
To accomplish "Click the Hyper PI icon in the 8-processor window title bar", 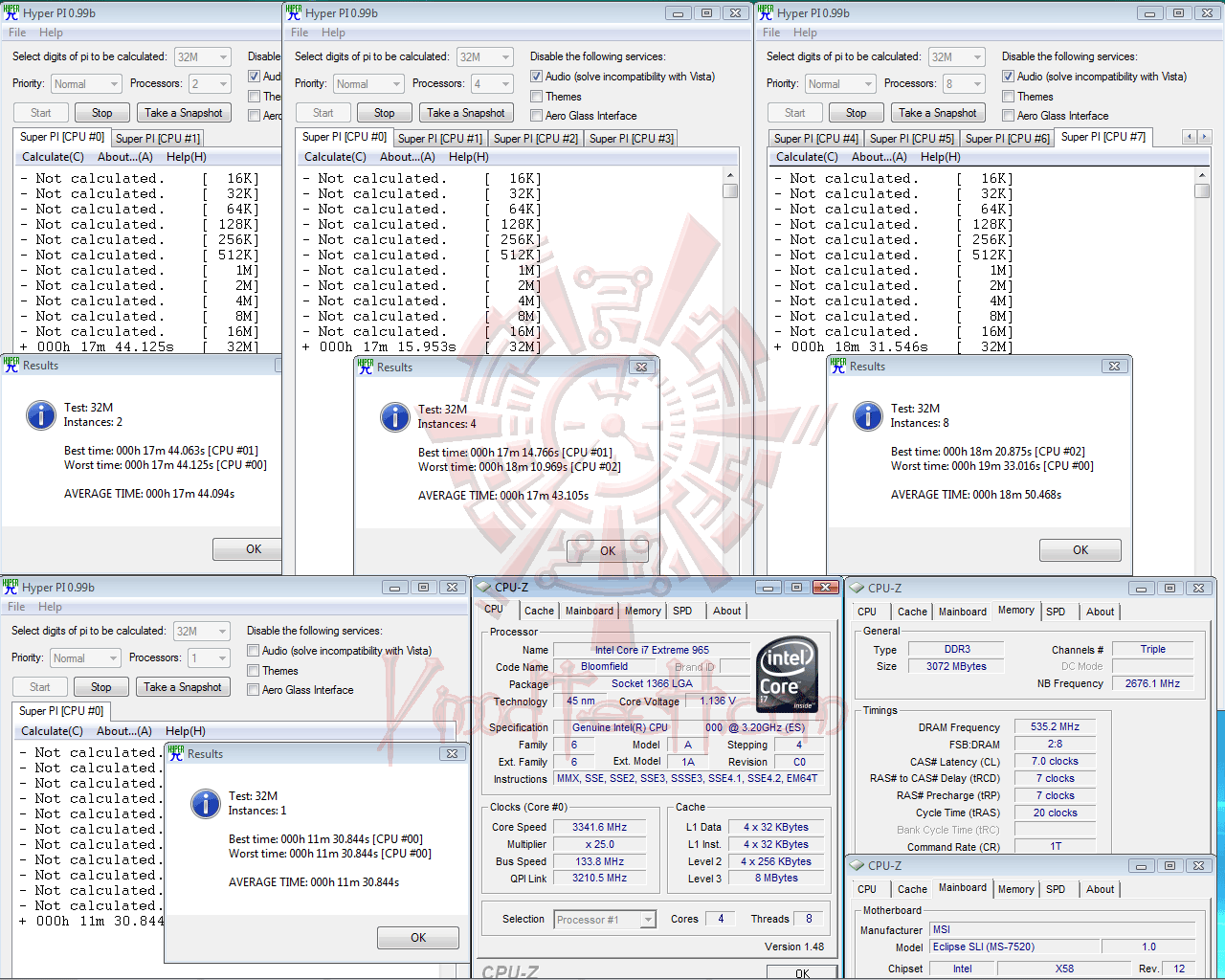I will pos(766,12).
